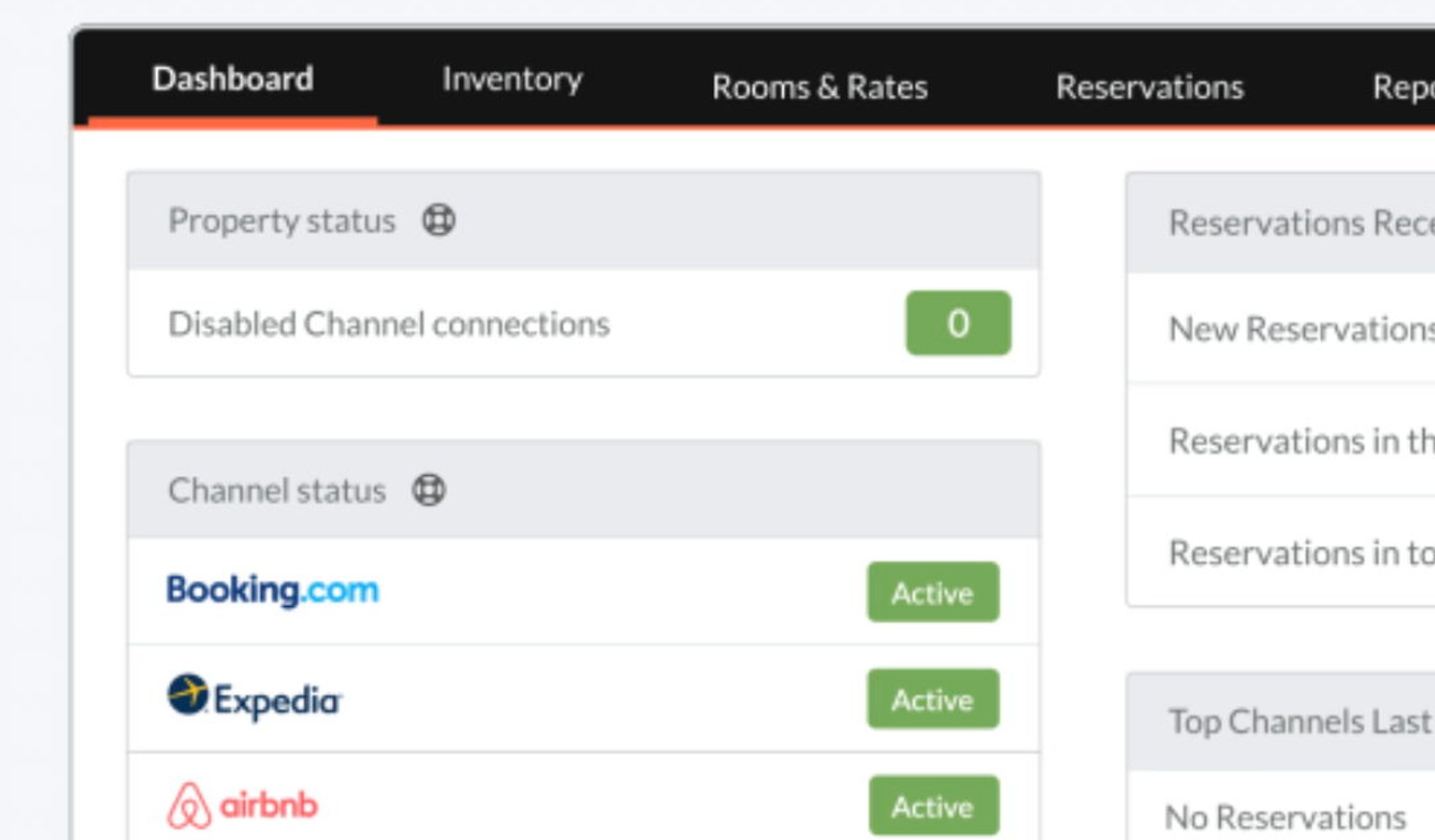Click the Active badge for Expedia
This screenshot has width=1435, height=840.
pos(933,698)
